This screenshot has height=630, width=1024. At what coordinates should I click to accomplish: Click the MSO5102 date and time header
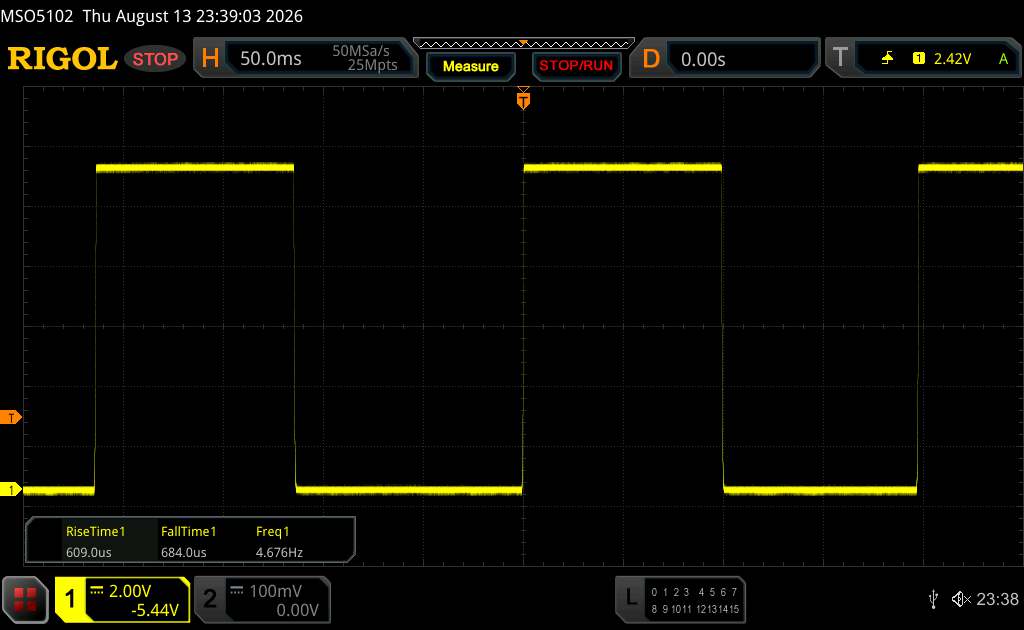tap(152, 16)
